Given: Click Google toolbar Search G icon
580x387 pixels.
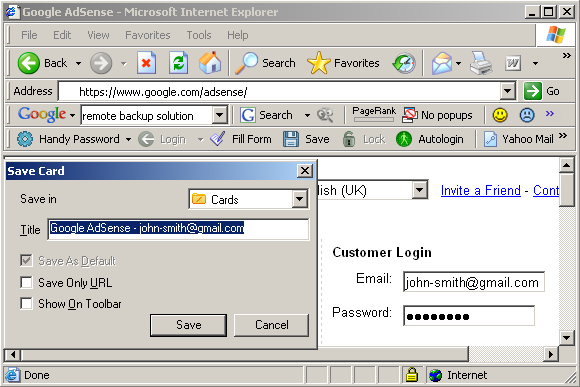Looking at the screenshot, I should 247,115.
